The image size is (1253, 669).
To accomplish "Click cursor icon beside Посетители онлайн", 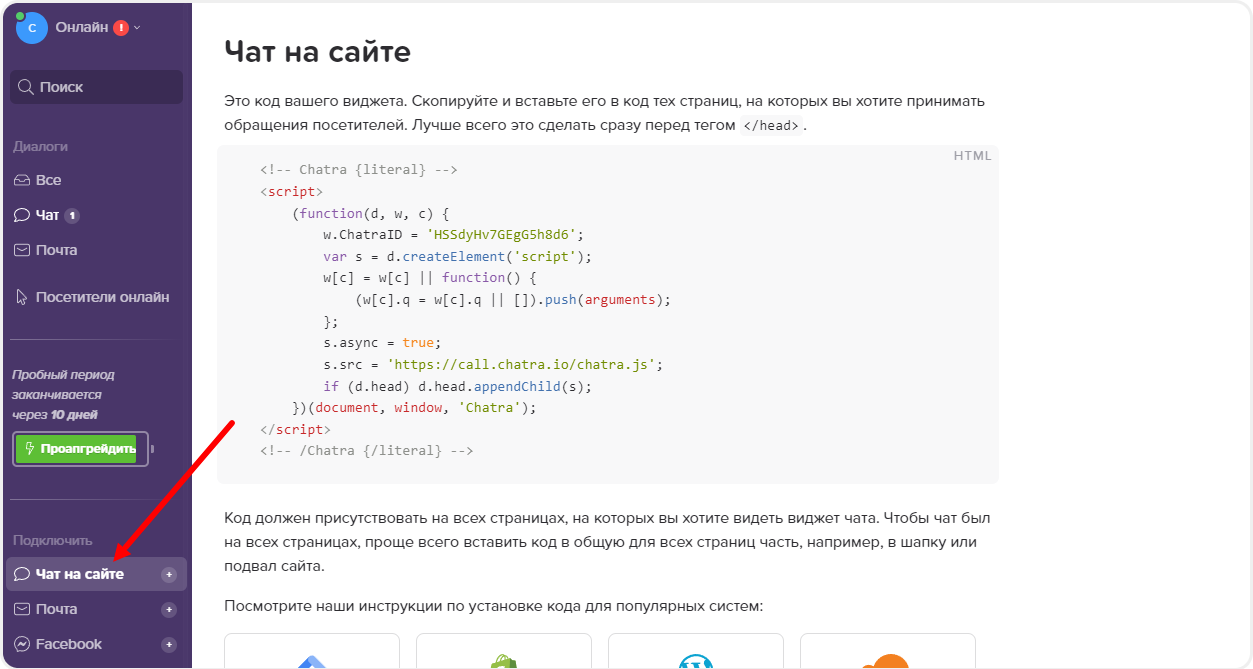I will coord(22,297).
